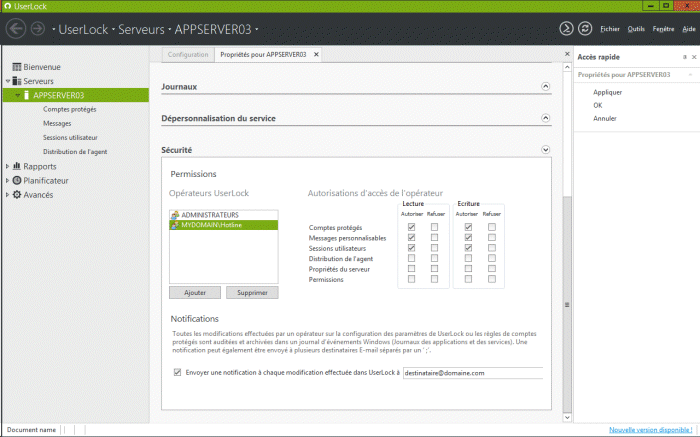Click the refresh icon in header

tap(585, 29)
